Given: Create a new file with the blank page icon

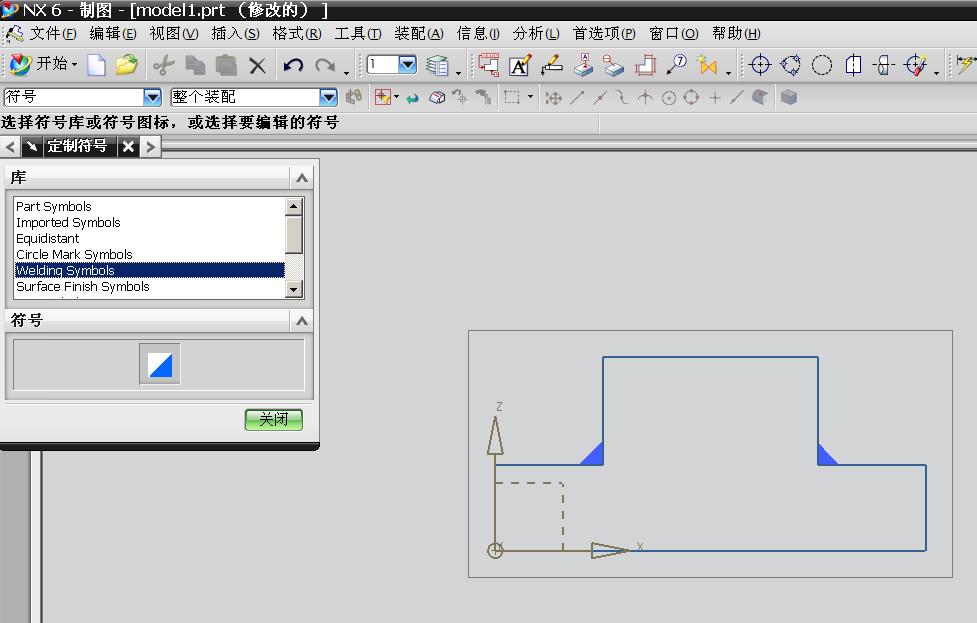Looking at the screenshot, I should [96, 65].
